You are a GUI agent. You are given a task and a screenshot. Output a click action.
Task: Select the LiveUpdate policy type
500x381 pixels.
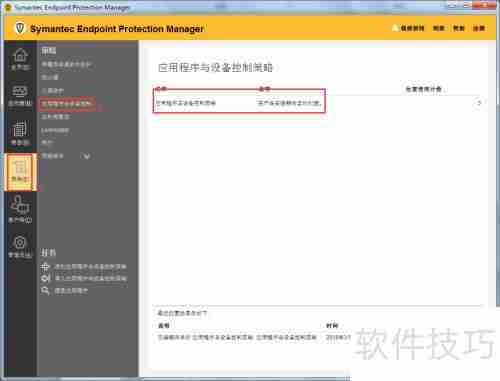click(55, 130)
